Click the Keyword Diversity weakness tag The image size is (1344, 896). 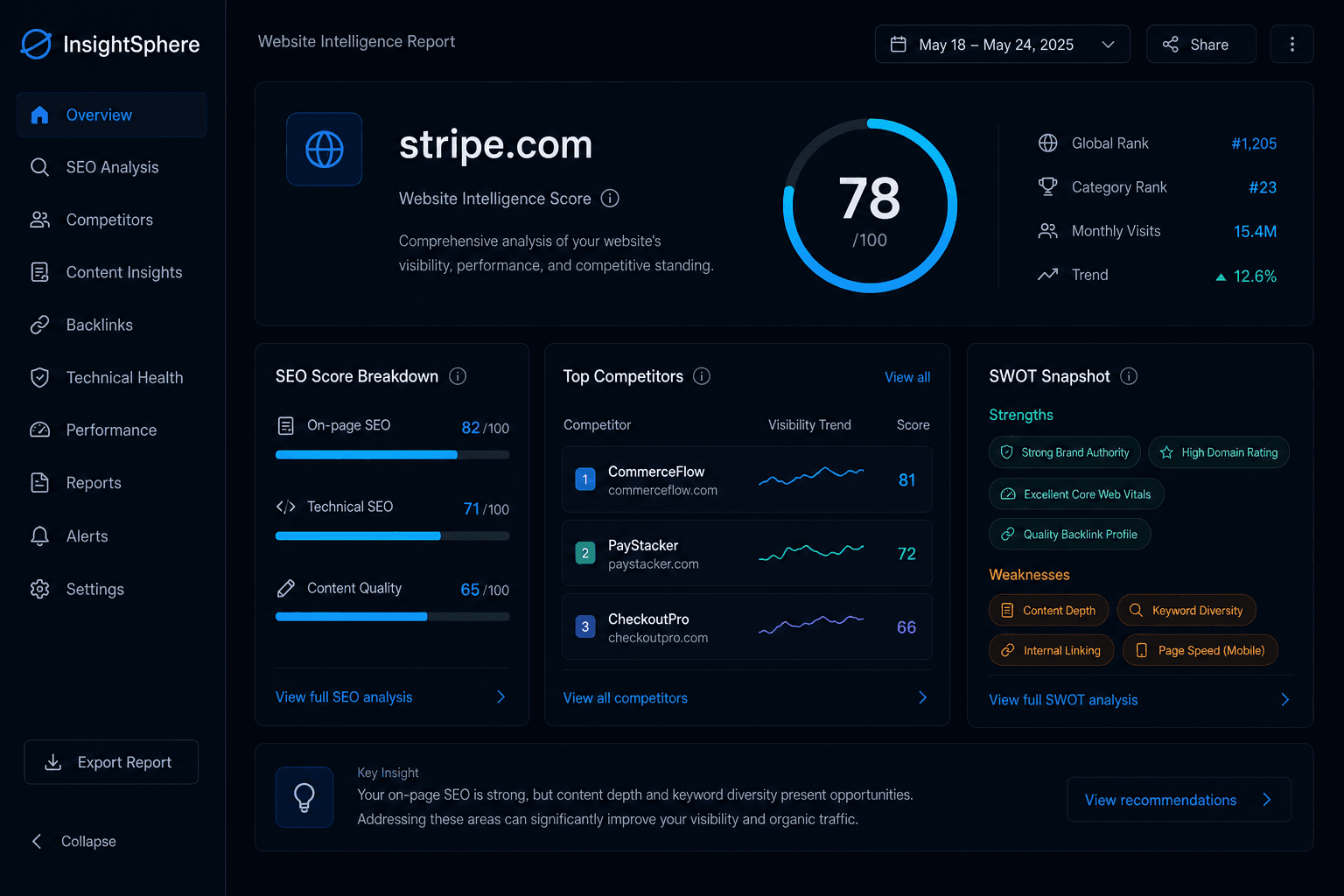click(1186, 610)
